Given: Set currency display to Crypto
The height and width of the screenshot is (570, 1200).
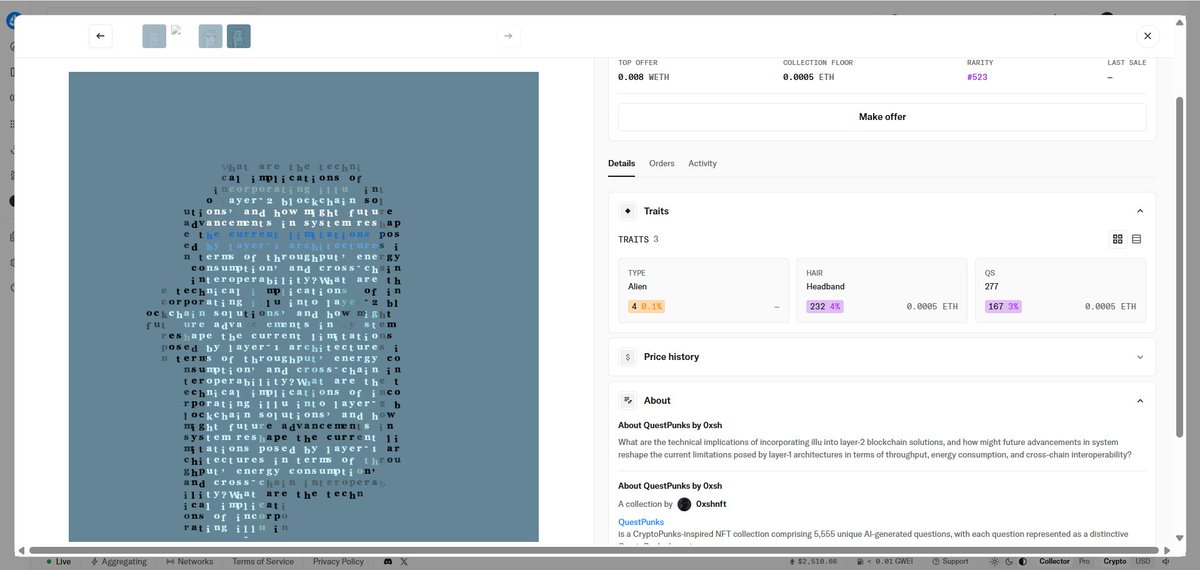Looking at the screenshot, I should [x=1115, y=562].
